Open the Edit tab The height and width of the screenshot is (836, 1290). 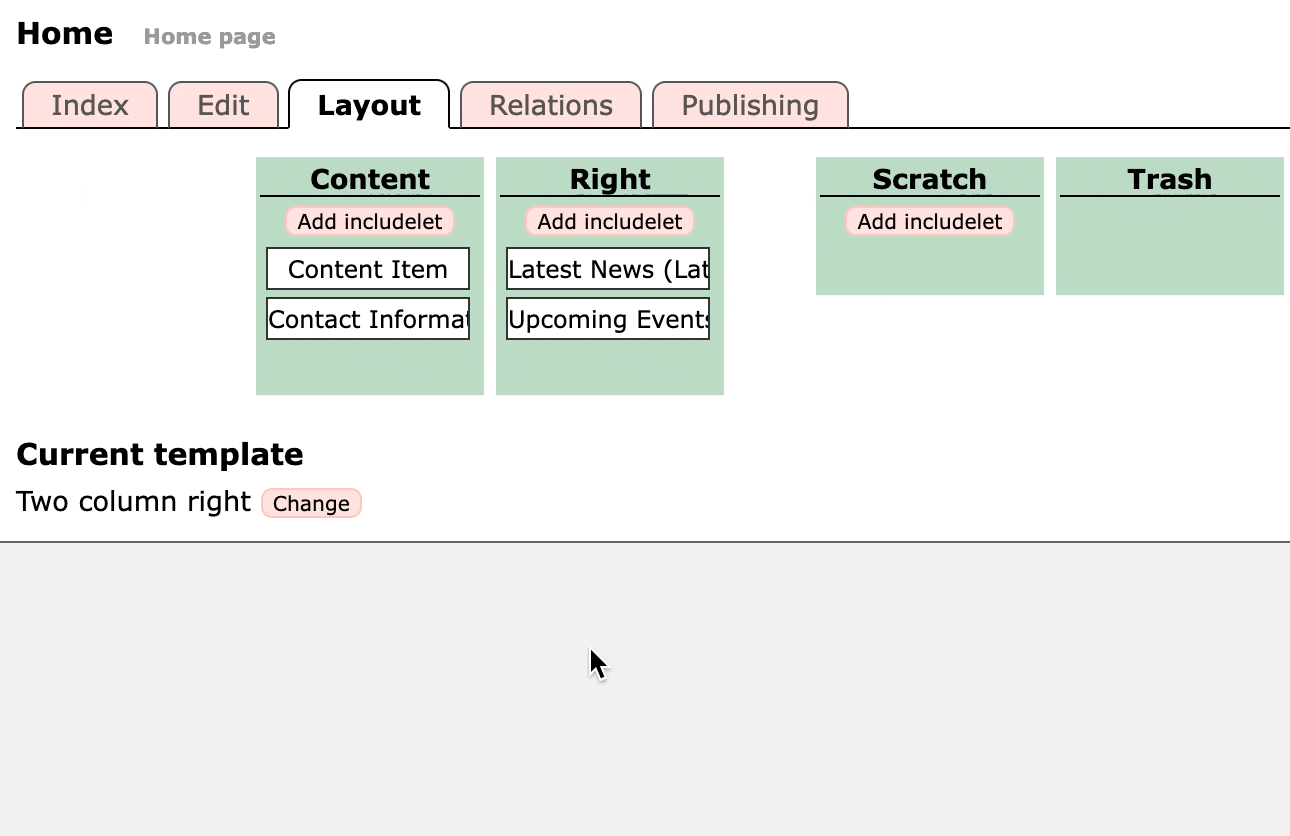(x=223, y=105)
